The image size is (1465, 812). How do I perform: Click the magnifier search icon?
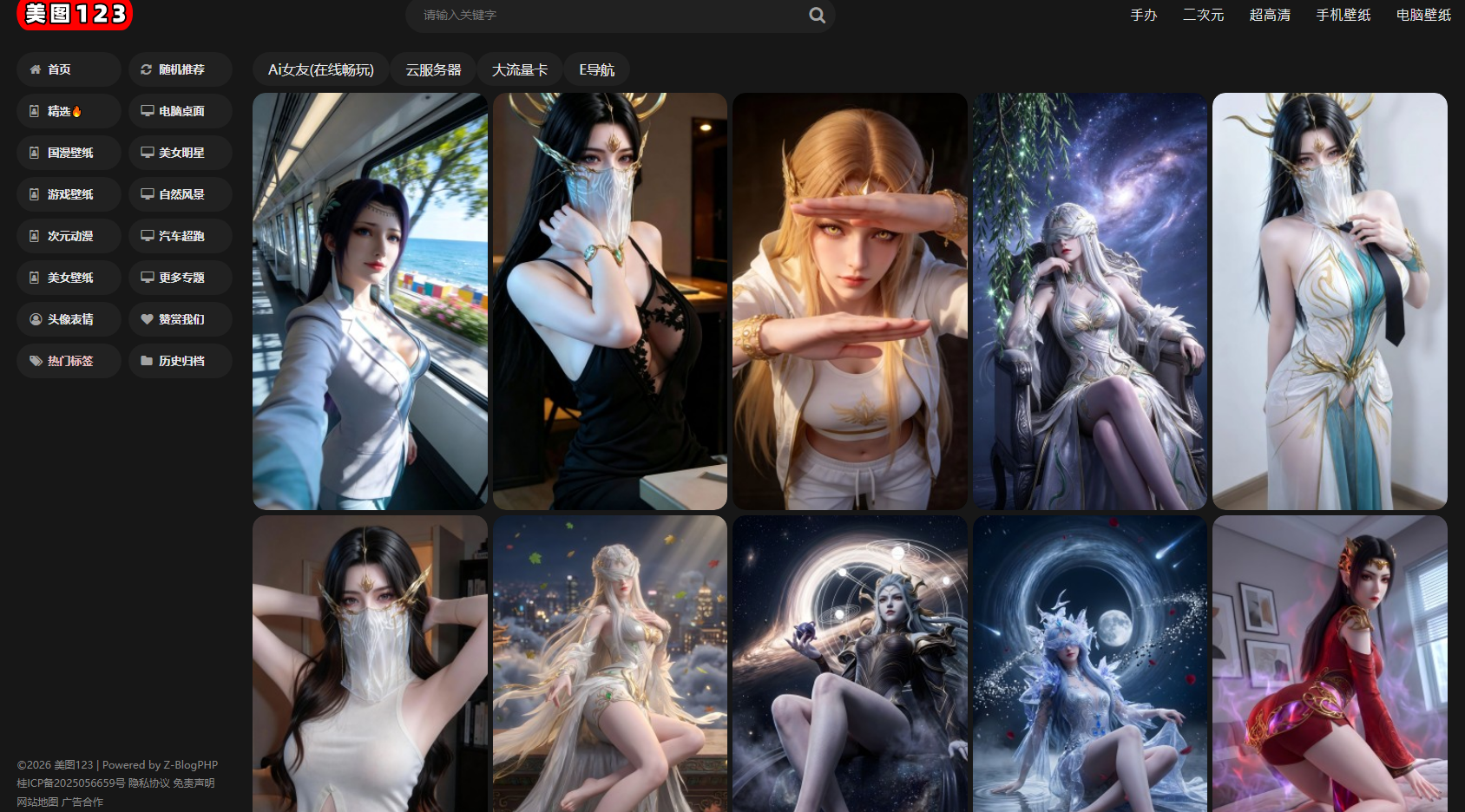pos(817,15)
